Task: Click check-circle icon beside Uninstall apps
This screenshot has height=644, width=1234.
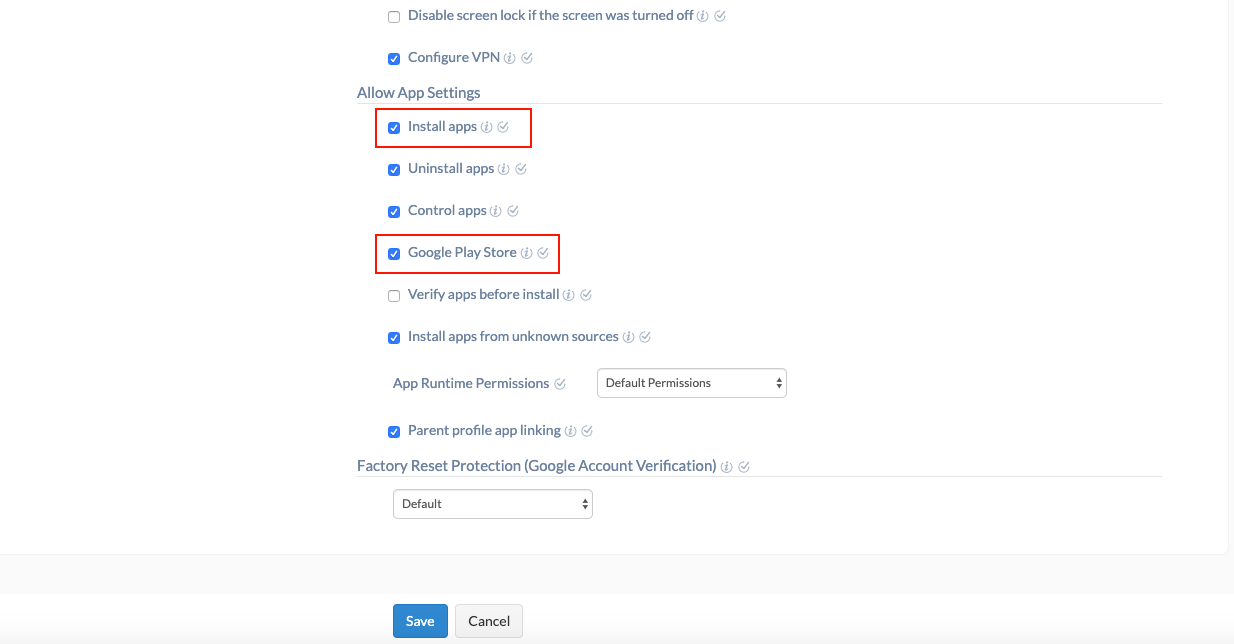Action: click(521, 169)
